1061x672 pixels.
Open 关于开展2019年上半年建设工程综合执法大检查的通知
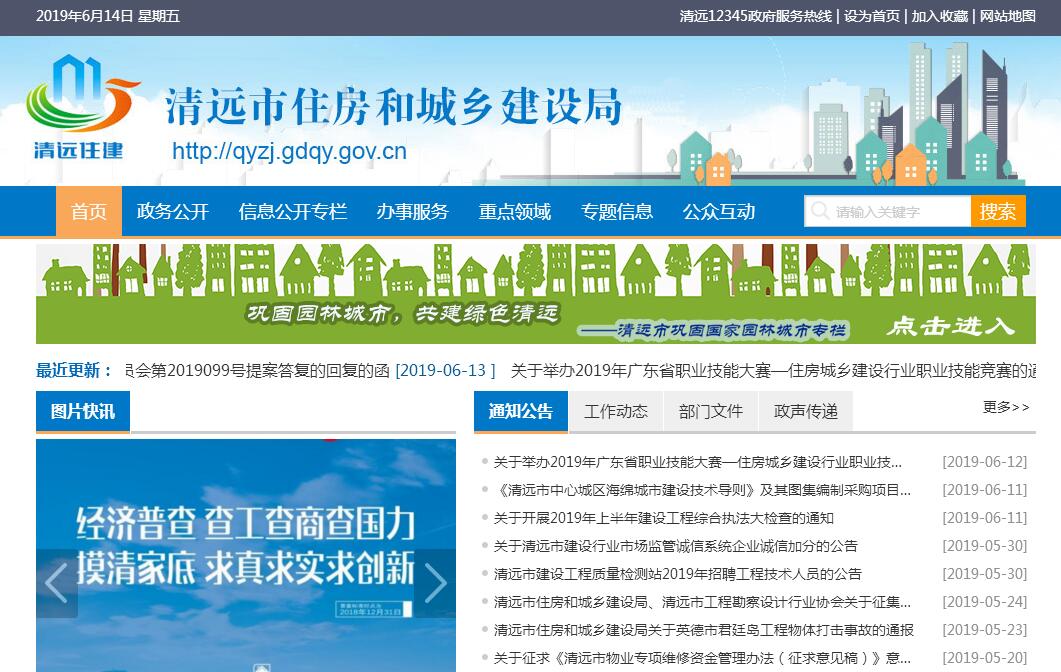(663, 518)
